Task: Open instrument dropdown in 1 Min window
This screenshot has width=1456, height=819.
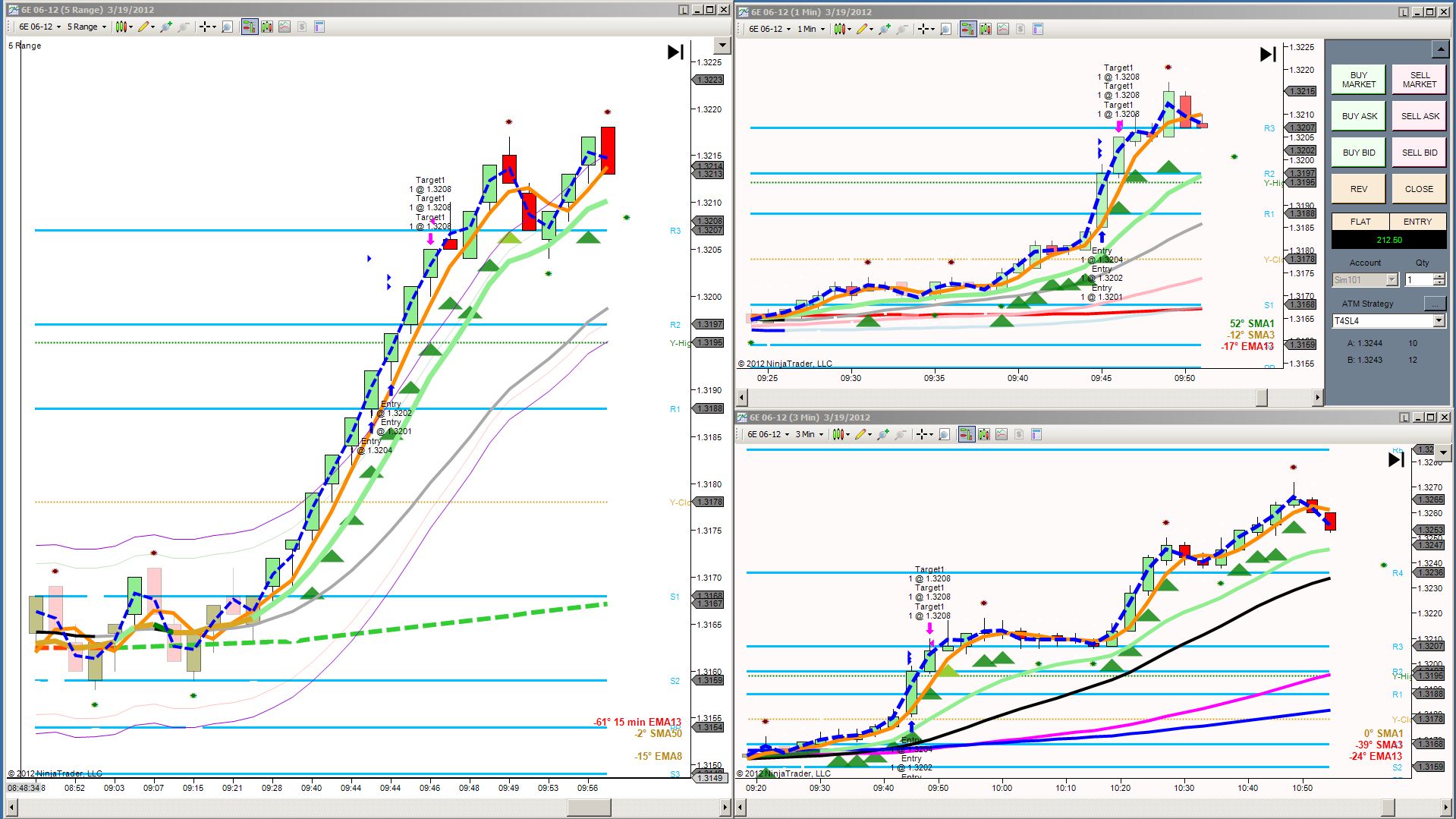Action: point(769,29)
